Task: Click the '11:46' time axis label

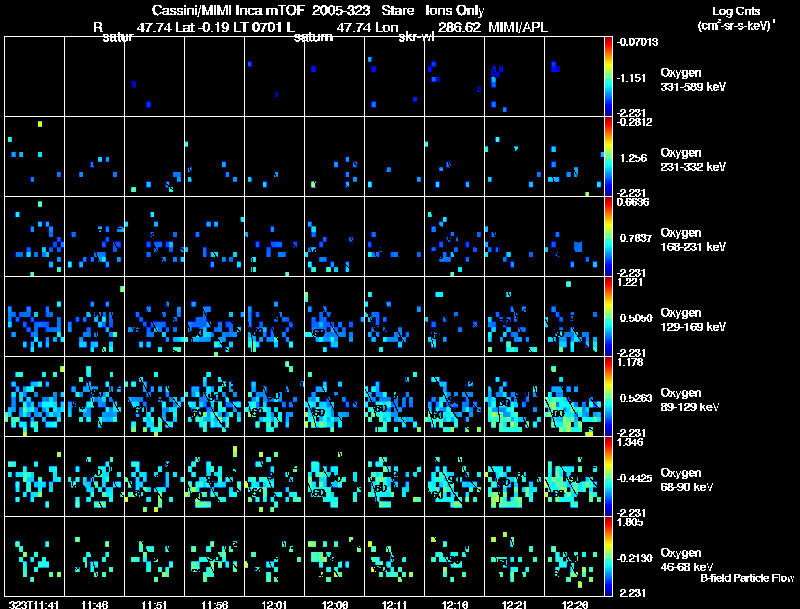Action: pos(95,604)
